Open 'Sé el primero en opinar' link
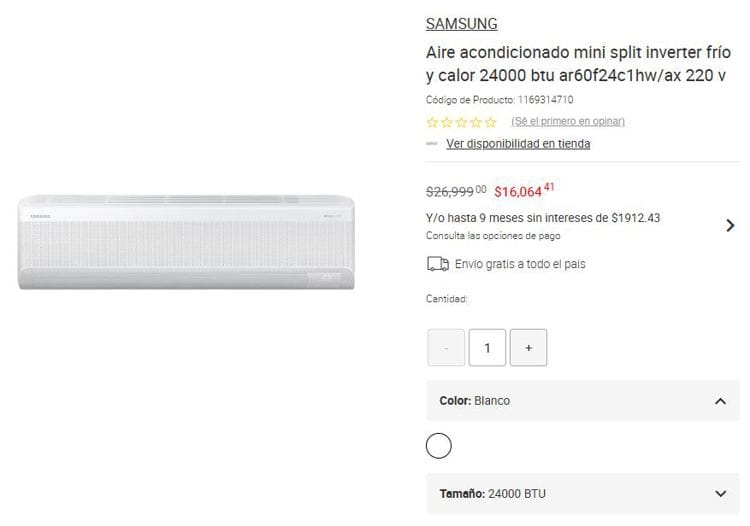The width and height of the screenshot is (750, 526). (x=568, y=121)
